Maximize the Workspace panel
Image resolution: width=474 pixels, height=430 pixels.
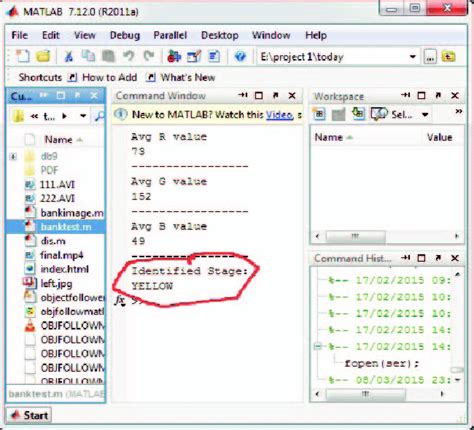pyautogui.click(x=421, y=96)
